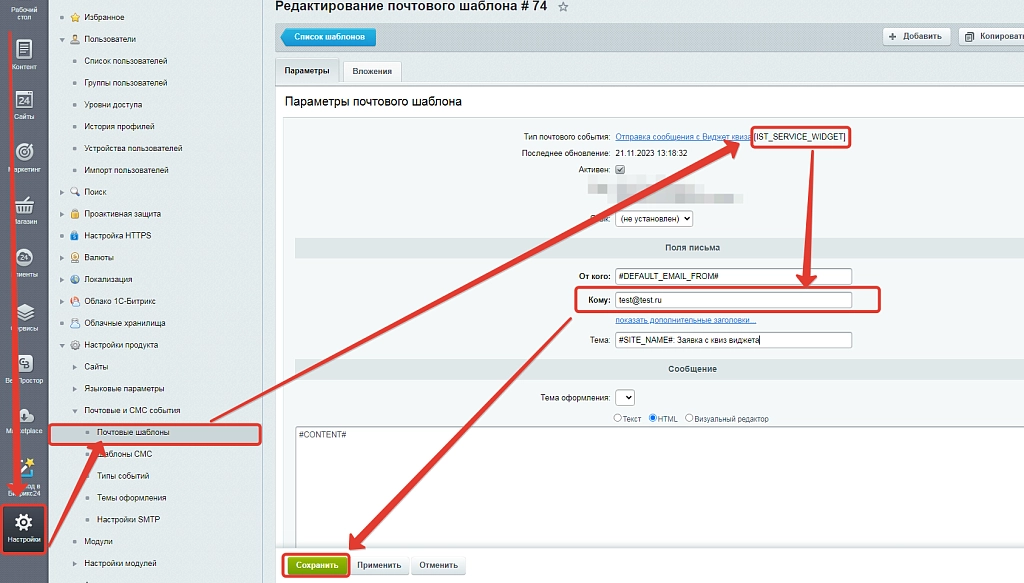This screenshot has width=1024, height=583.
Task: Open the Настройки gear icon in sidebar
Action: [x=24, y=523]
